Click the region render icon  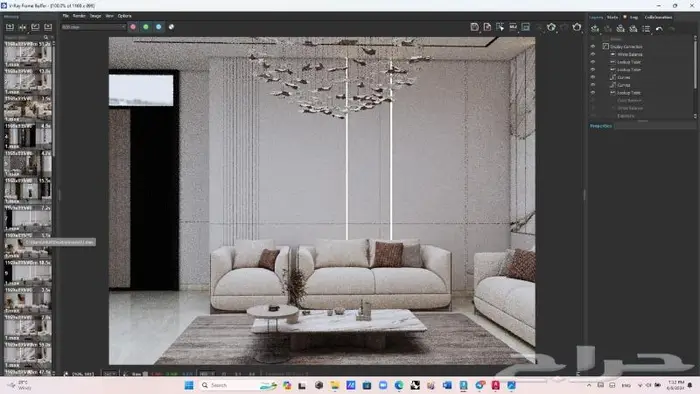point(513,27)
